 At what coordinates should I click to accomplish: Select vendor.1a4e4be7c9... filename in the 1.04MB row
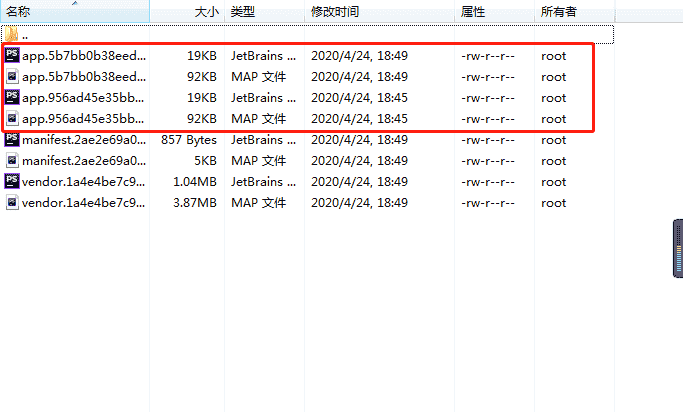(x=84, y=182)
